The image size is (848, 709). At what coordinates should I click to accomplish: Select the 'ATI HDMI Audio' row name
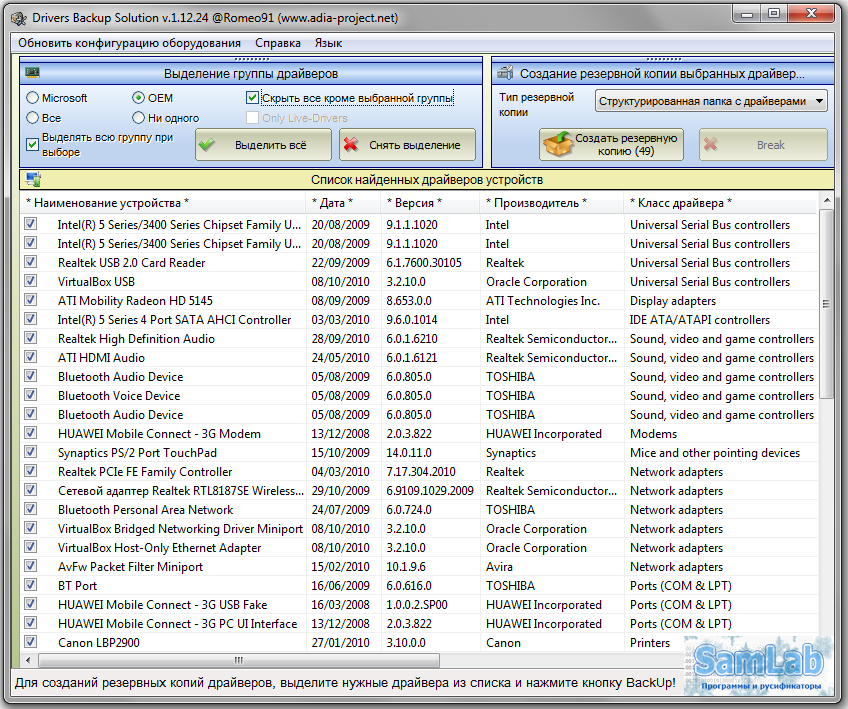[101, 357]
